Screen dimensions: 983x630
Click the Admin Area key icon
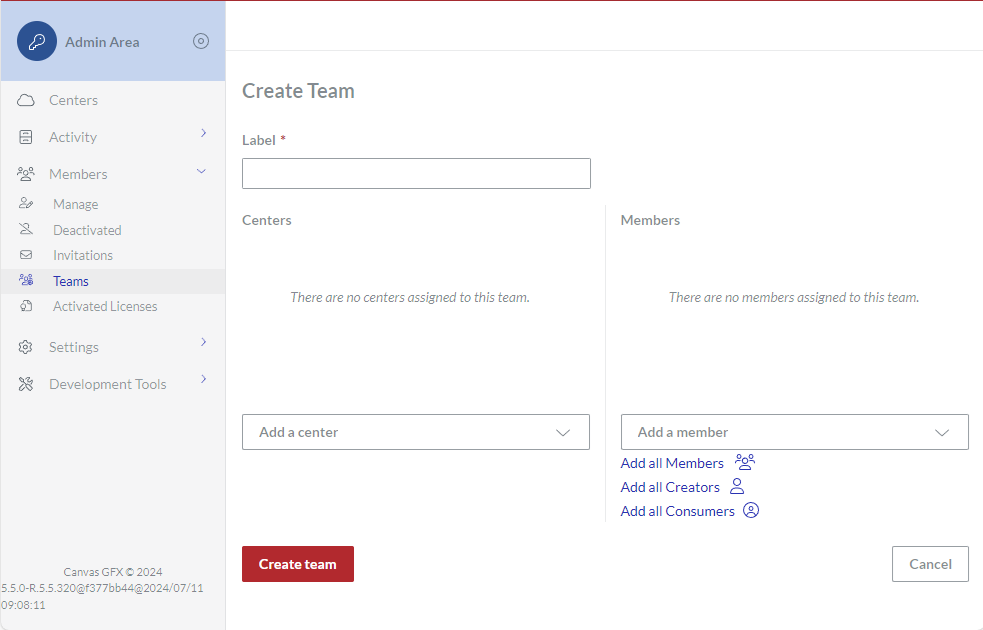tap(36, 41)
